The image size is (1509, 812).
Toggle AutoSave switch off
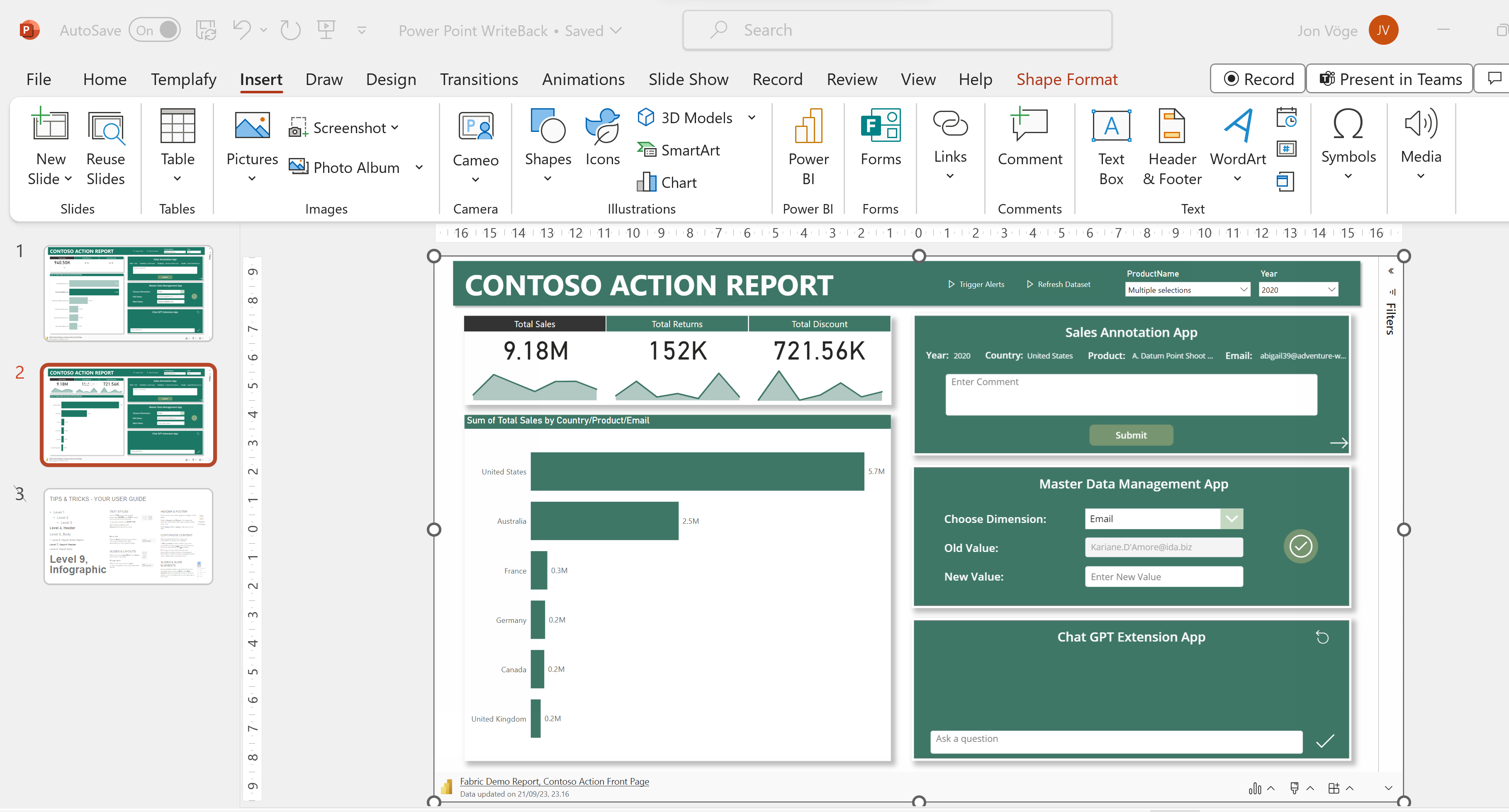tap(155, 30)
